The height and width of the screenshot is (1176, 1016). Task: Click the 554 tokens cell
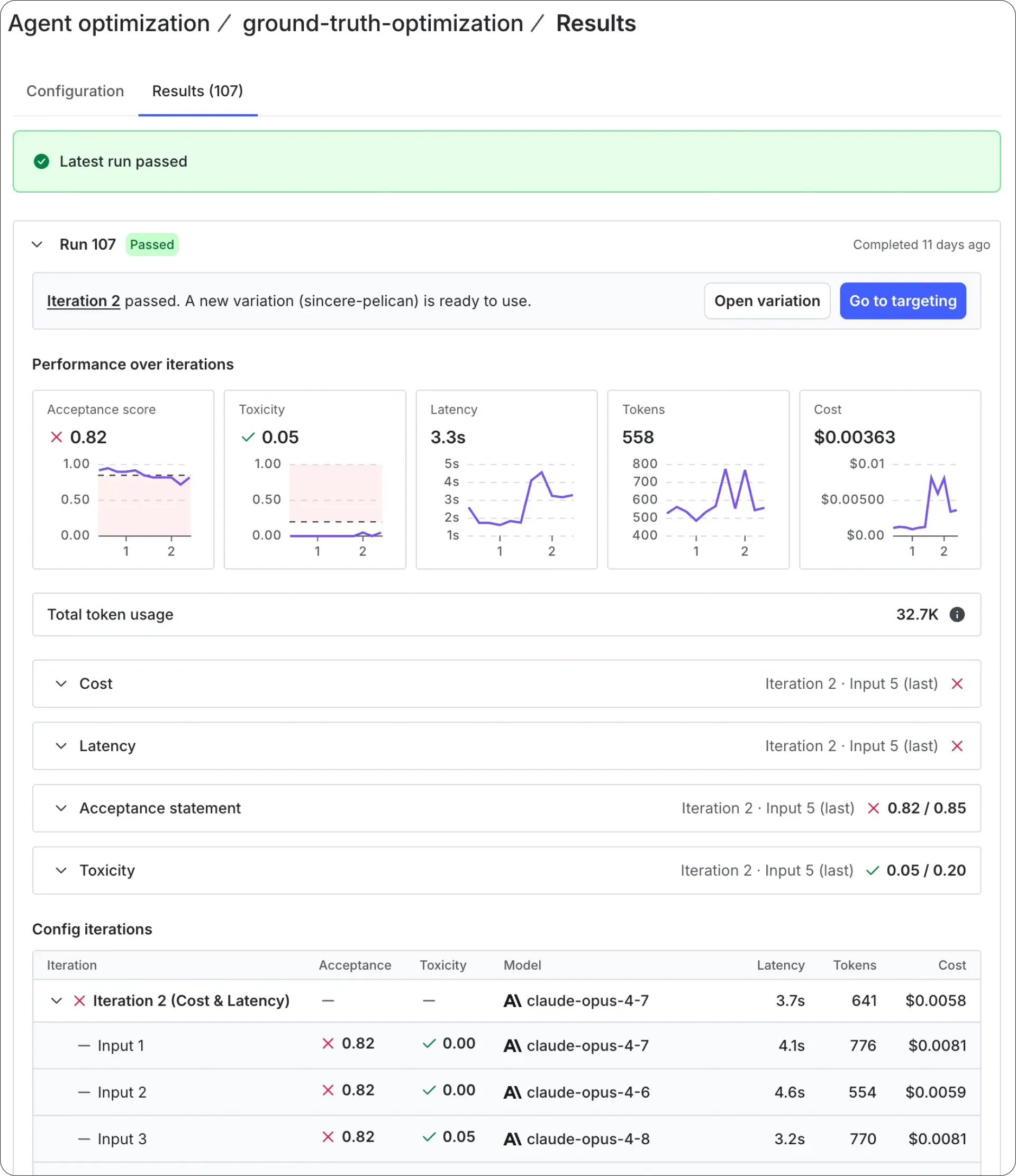pyautogui.click(x=862, y=1092)
